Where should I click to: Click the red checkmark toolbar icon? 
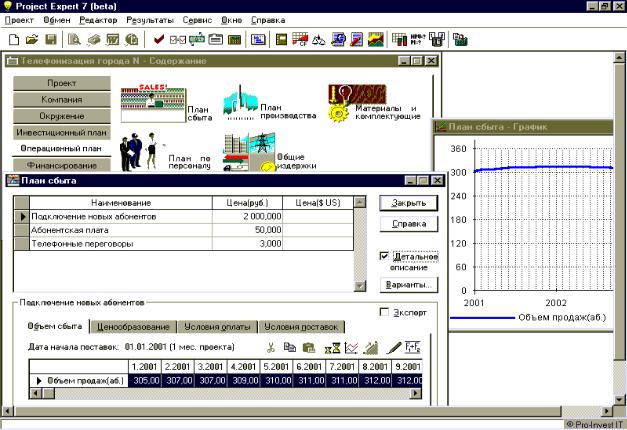pyautogui.click(x=159, y=39)
